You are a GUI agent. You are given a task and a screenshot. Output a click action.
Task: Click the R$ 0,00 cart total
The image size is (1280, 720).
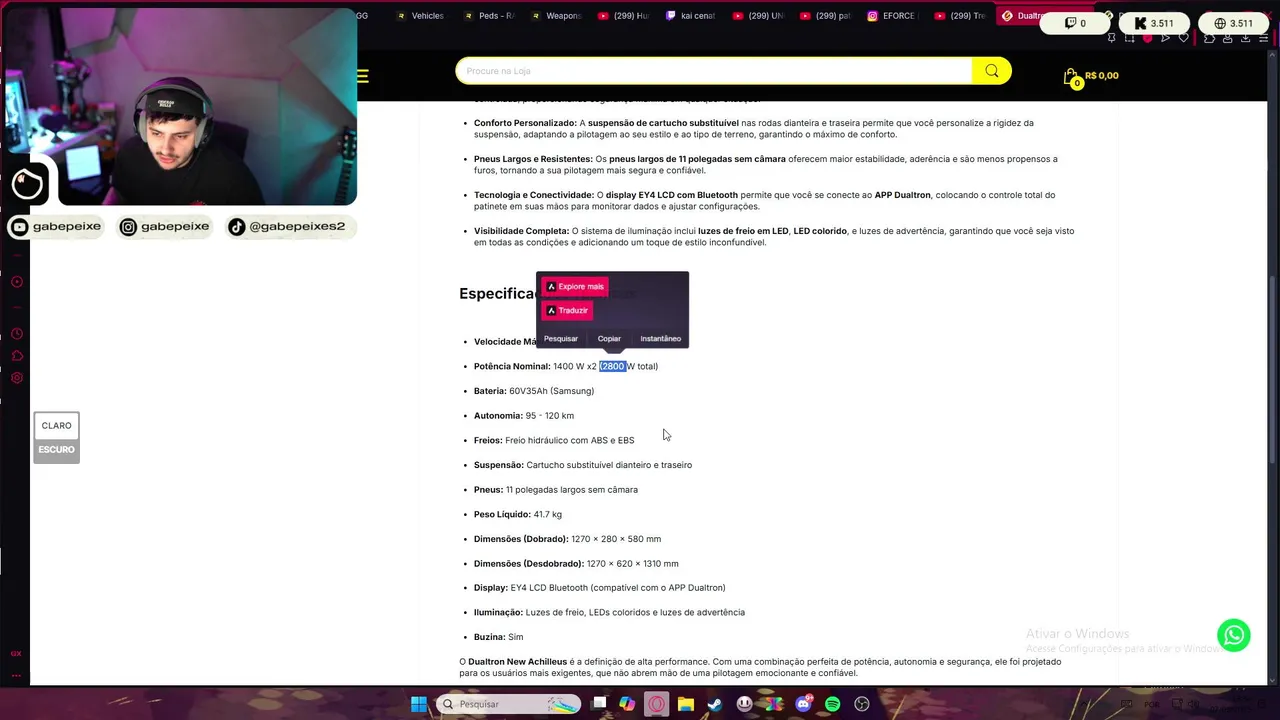pos(1102,76)
